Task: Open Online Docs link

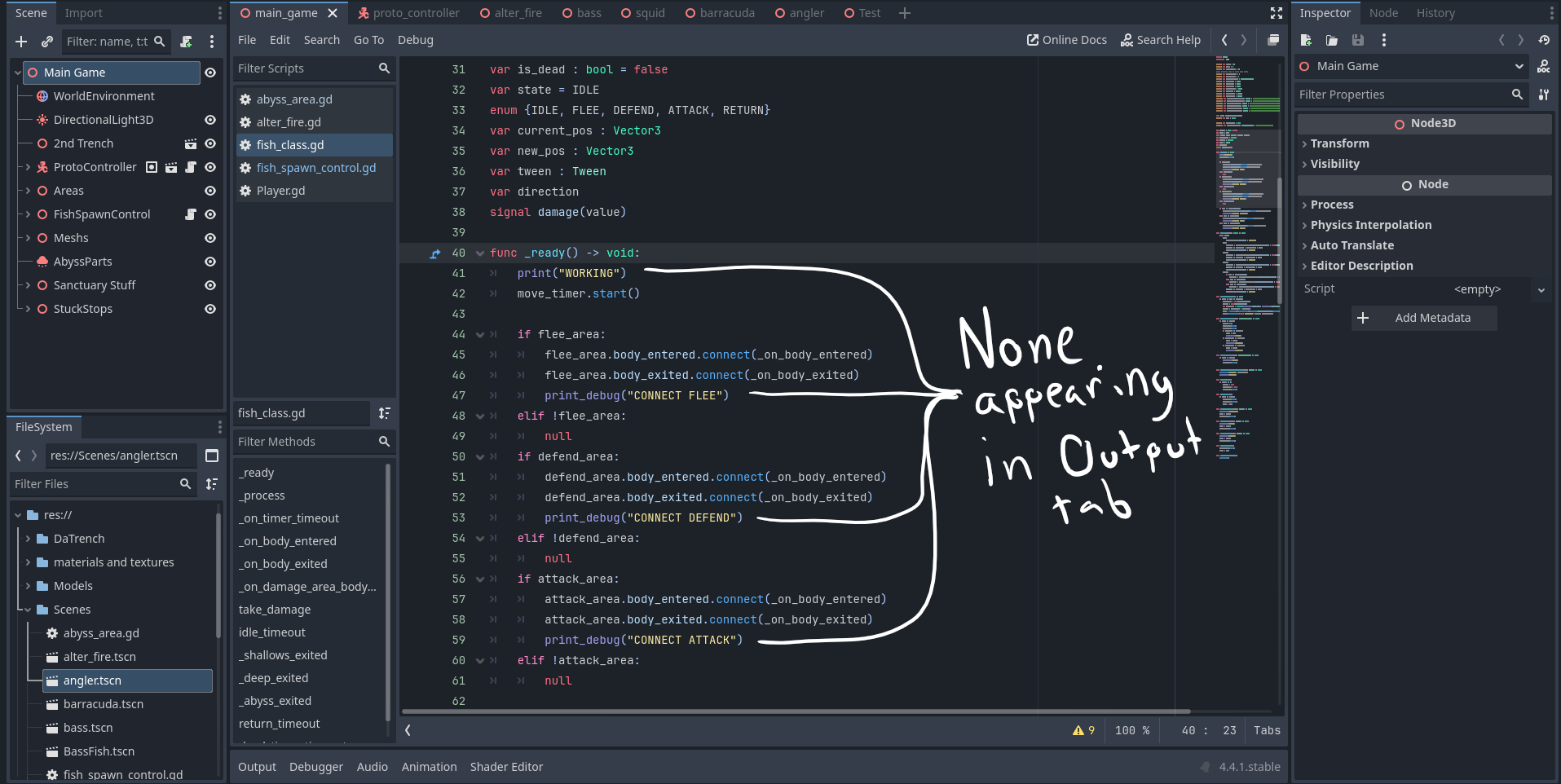Action: point(1066,40)
